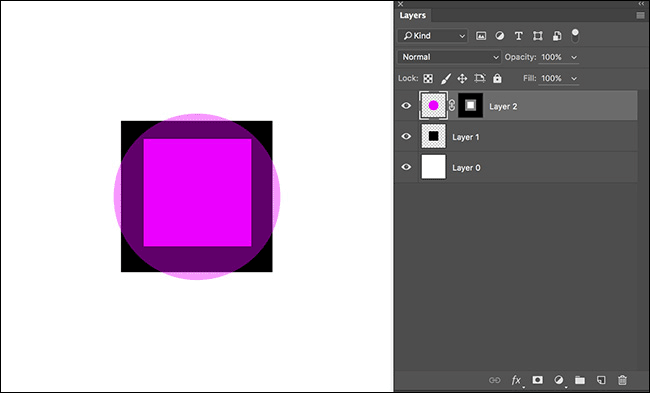
Task: Filter for shape layers icon
Action: pos(538,36)
